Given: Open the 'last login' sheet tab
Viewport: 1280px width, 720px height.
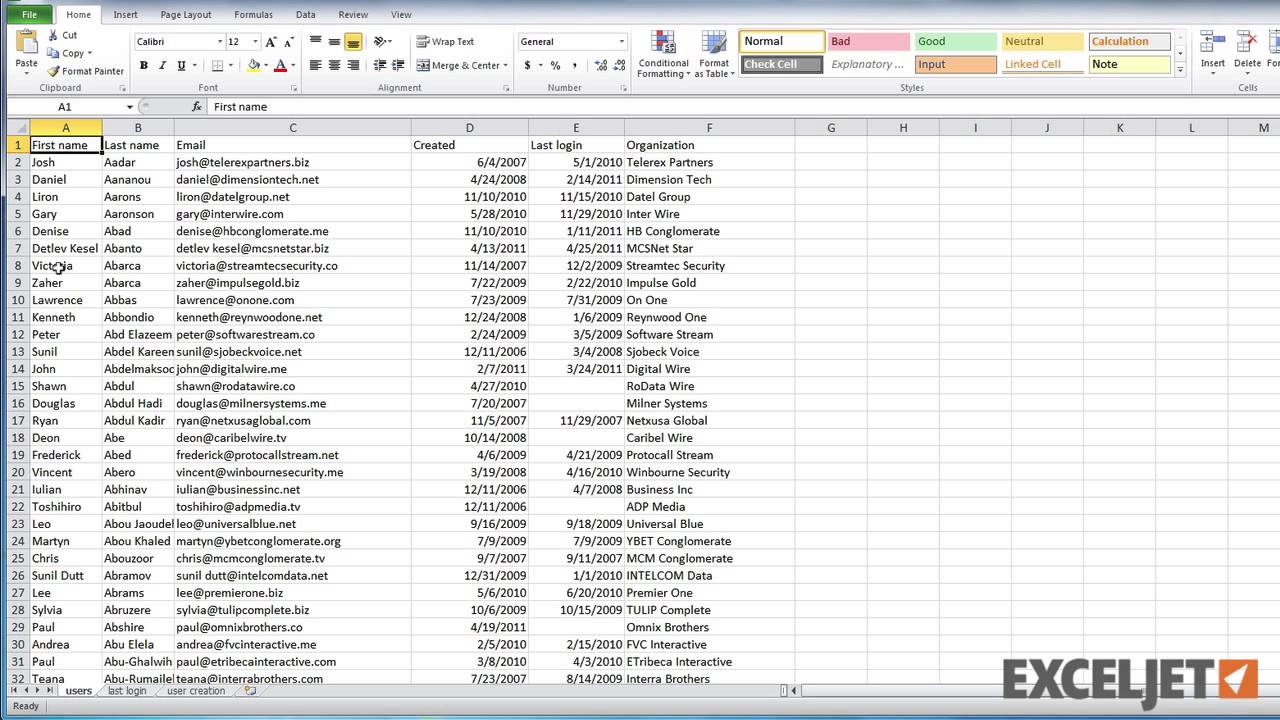Looking at the screenshot, I should 126,691.
